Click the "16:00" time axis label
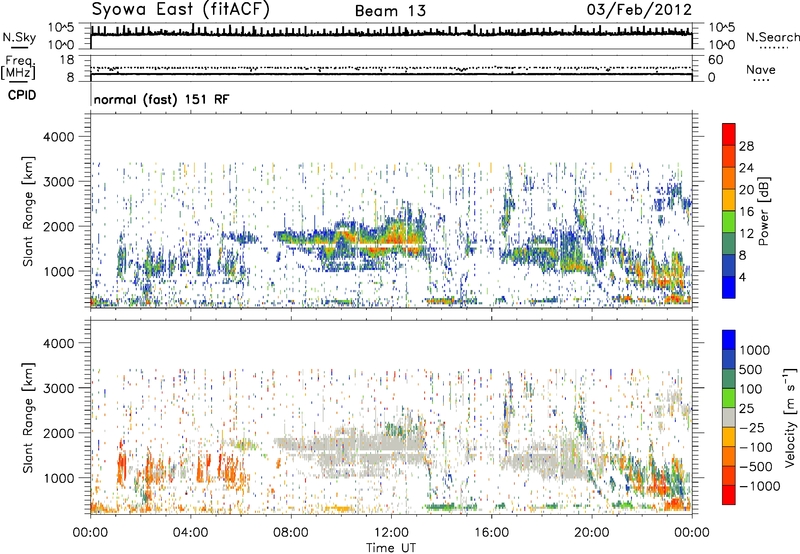800x554 pixels. (x=491, y=532)
